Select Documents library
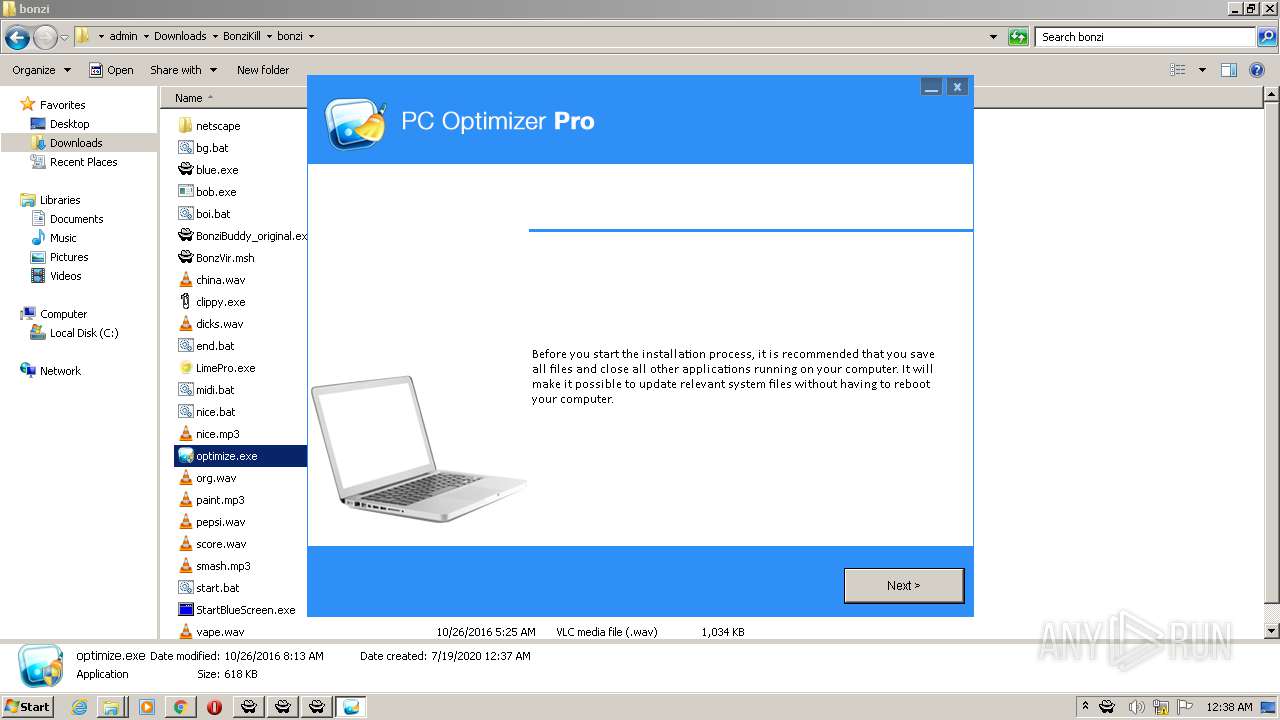This screenshot has width=1280, height=720. [76, 219]
